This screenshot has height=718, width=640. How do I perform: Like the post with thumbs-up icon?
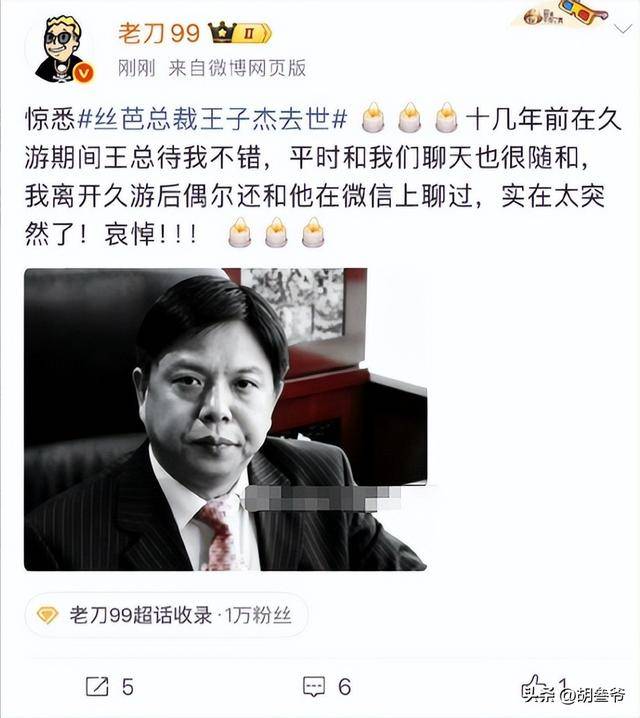point(537,685)
